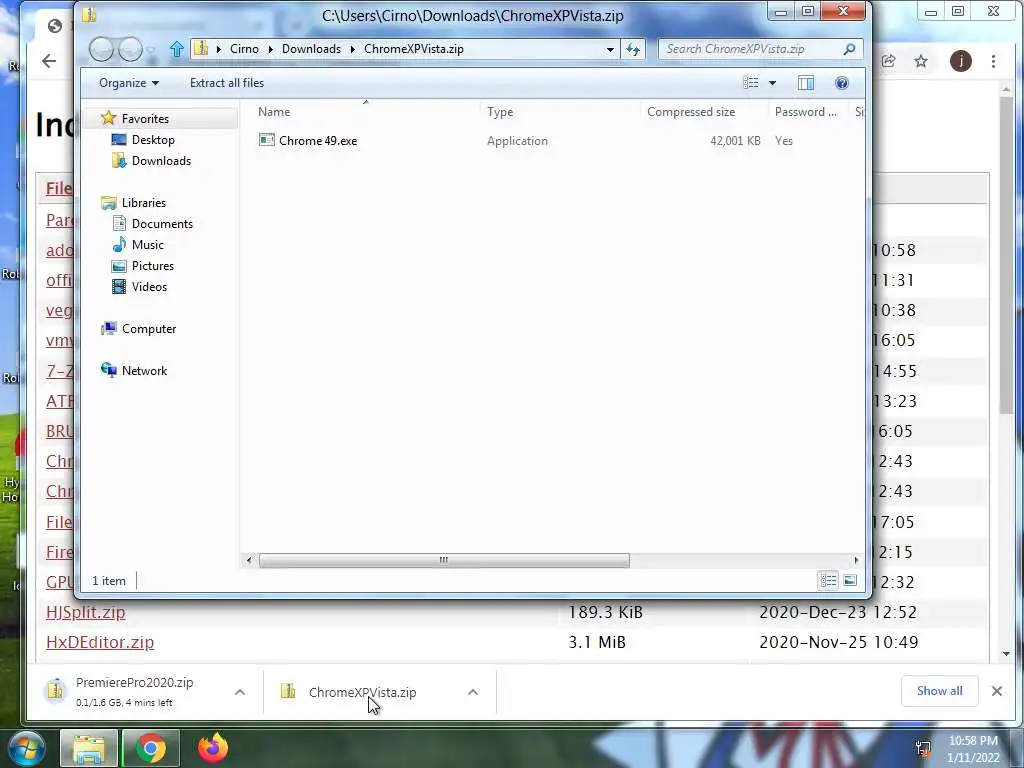Click the network tray icon

[x=923, y=749]
